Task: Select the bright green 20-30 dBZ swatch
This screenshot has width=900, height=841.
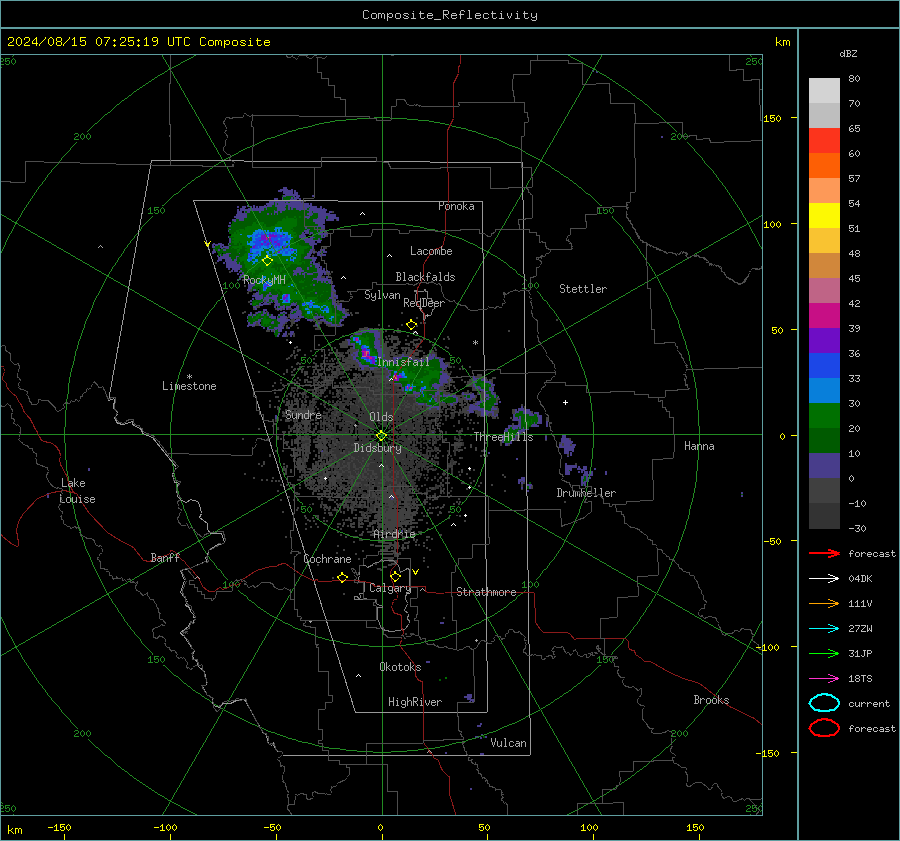Action: (x=824, y=416)
